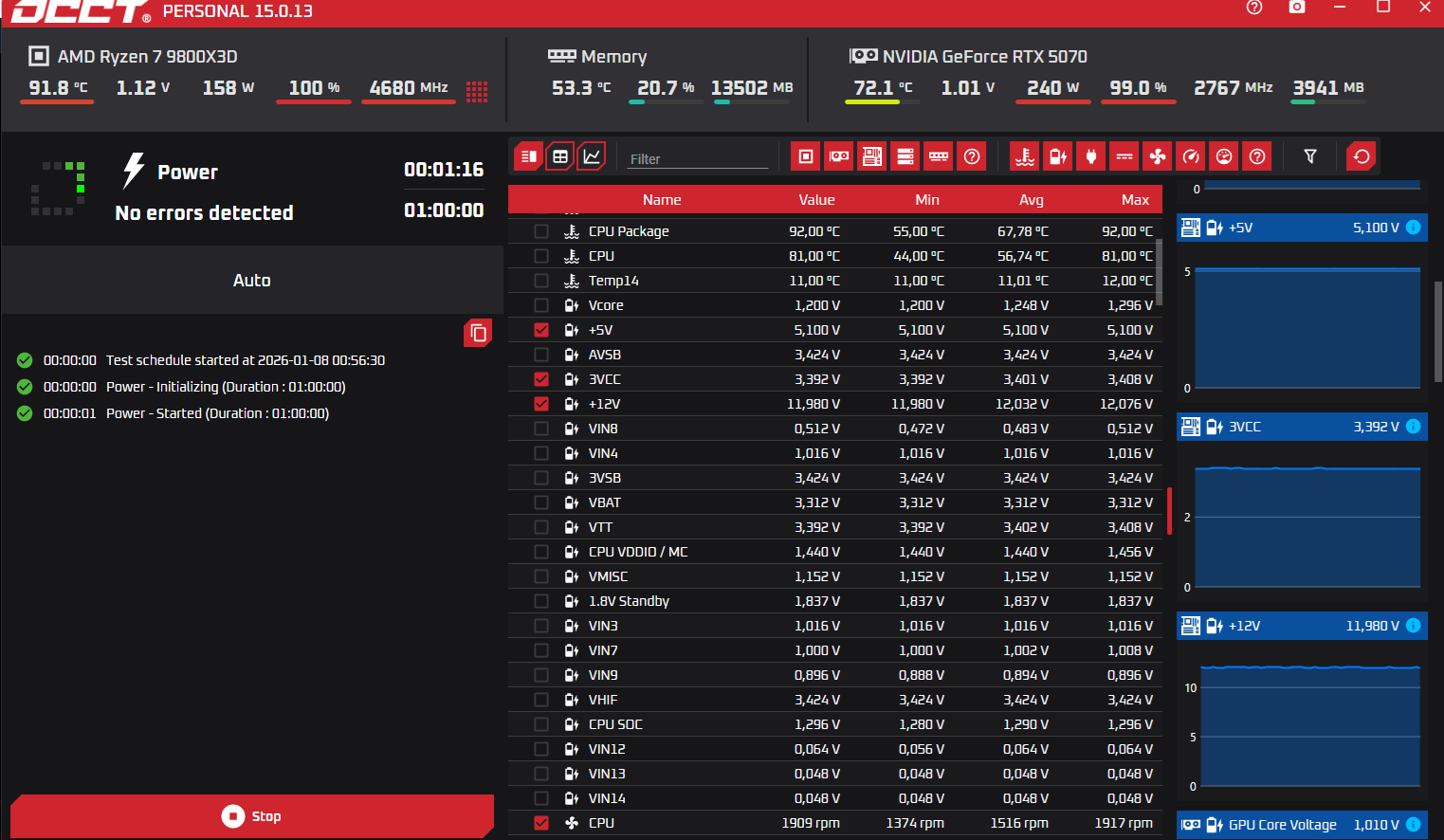This screenshot has width=1444, height=840.
Task: Check the CPU SOC row checkbox
Action: pyautogui.click(x=541, y=724)
